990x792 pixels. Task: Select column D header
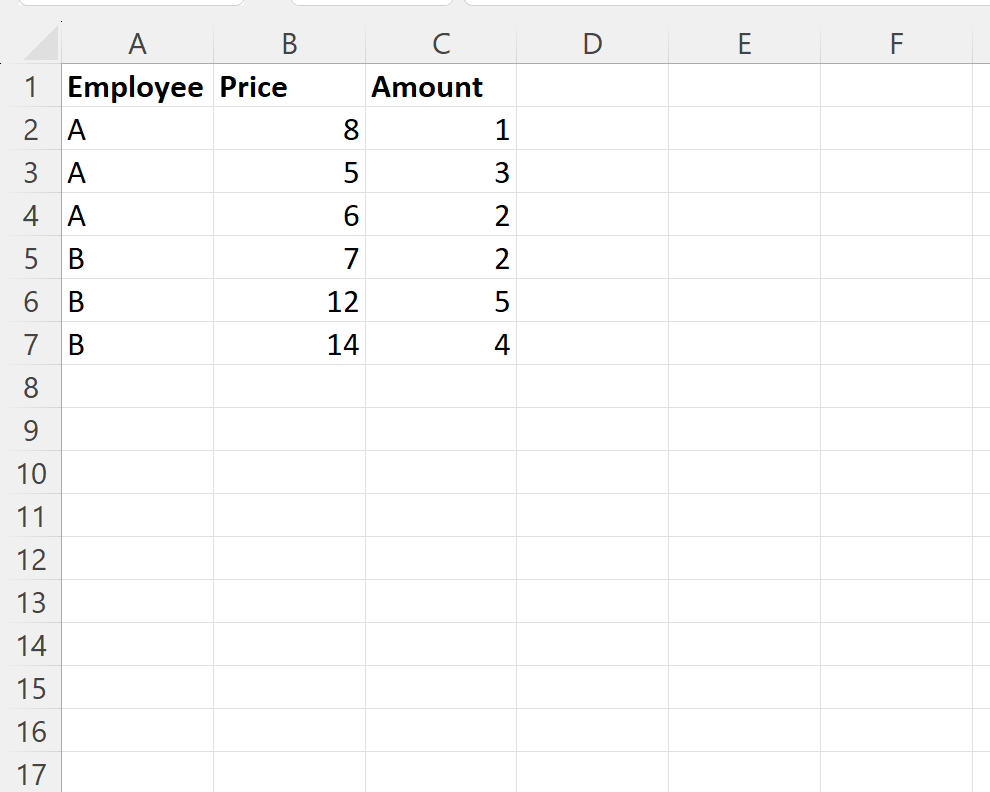pos(592,44)
